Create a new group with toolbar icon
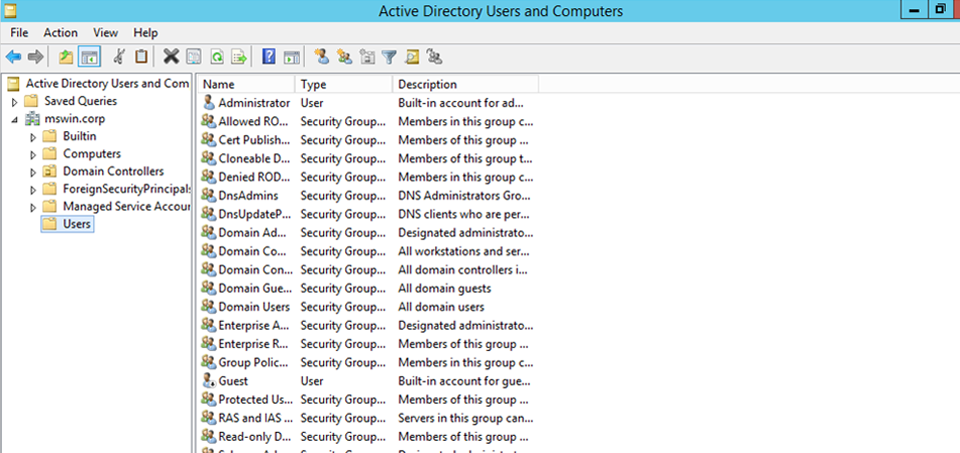This screenshot has height=453, width=960. pyautogui.click(x=345, y=58)
